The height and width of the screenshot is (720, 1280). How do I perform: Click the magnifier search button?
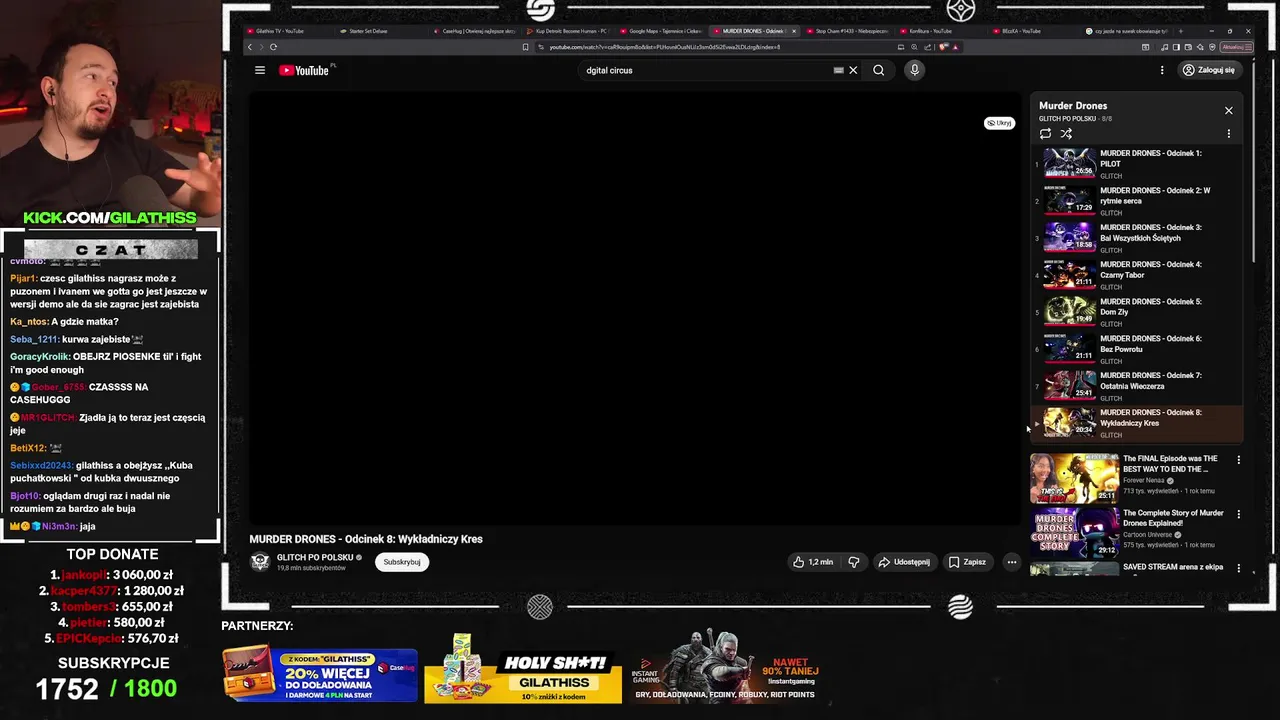click(x=878, y=70)
